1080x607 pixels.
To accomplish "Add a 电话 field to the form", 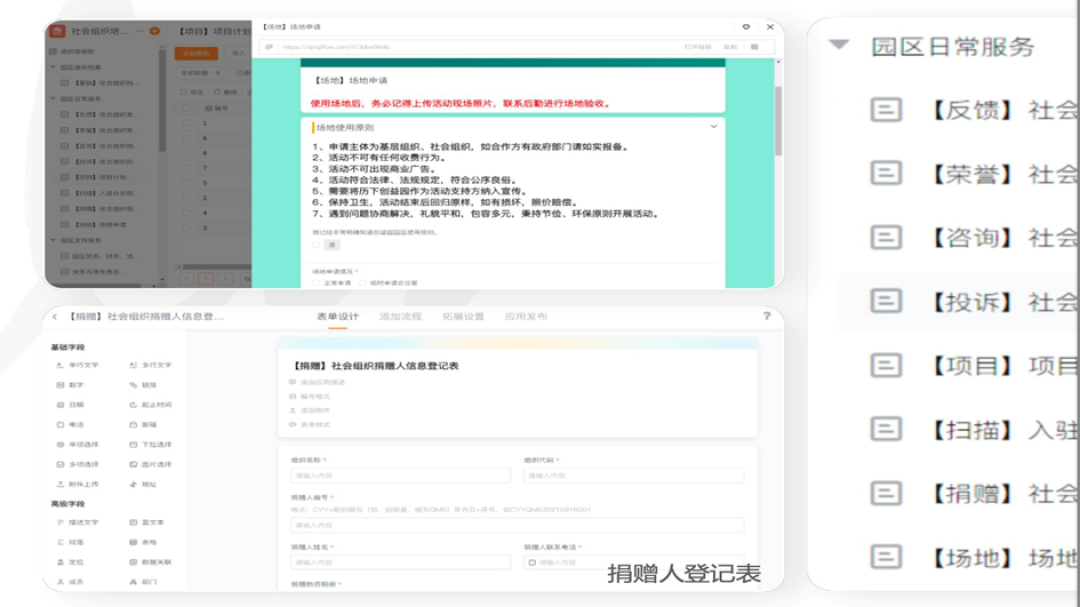I will [x=70, y=425].
